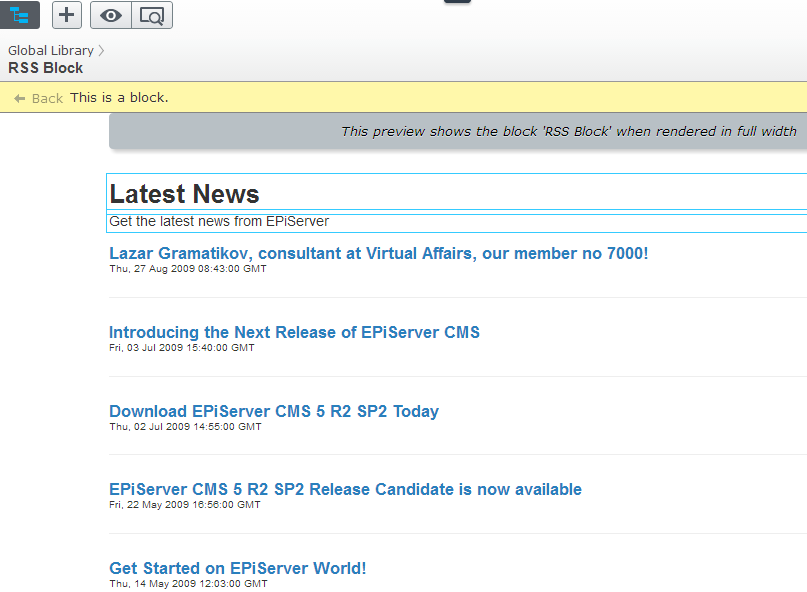
Task: Click the 'This is a block.' notification text
Action: 119,97
